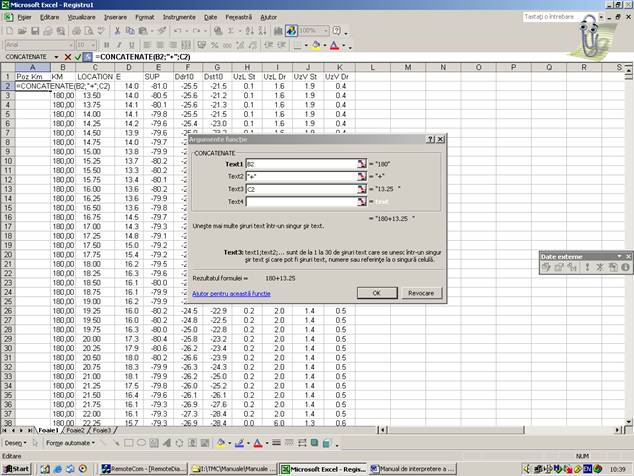This screenshot has height=476, width=634.
Task: Click the font color 'A' icon
Action: [335, 45]
